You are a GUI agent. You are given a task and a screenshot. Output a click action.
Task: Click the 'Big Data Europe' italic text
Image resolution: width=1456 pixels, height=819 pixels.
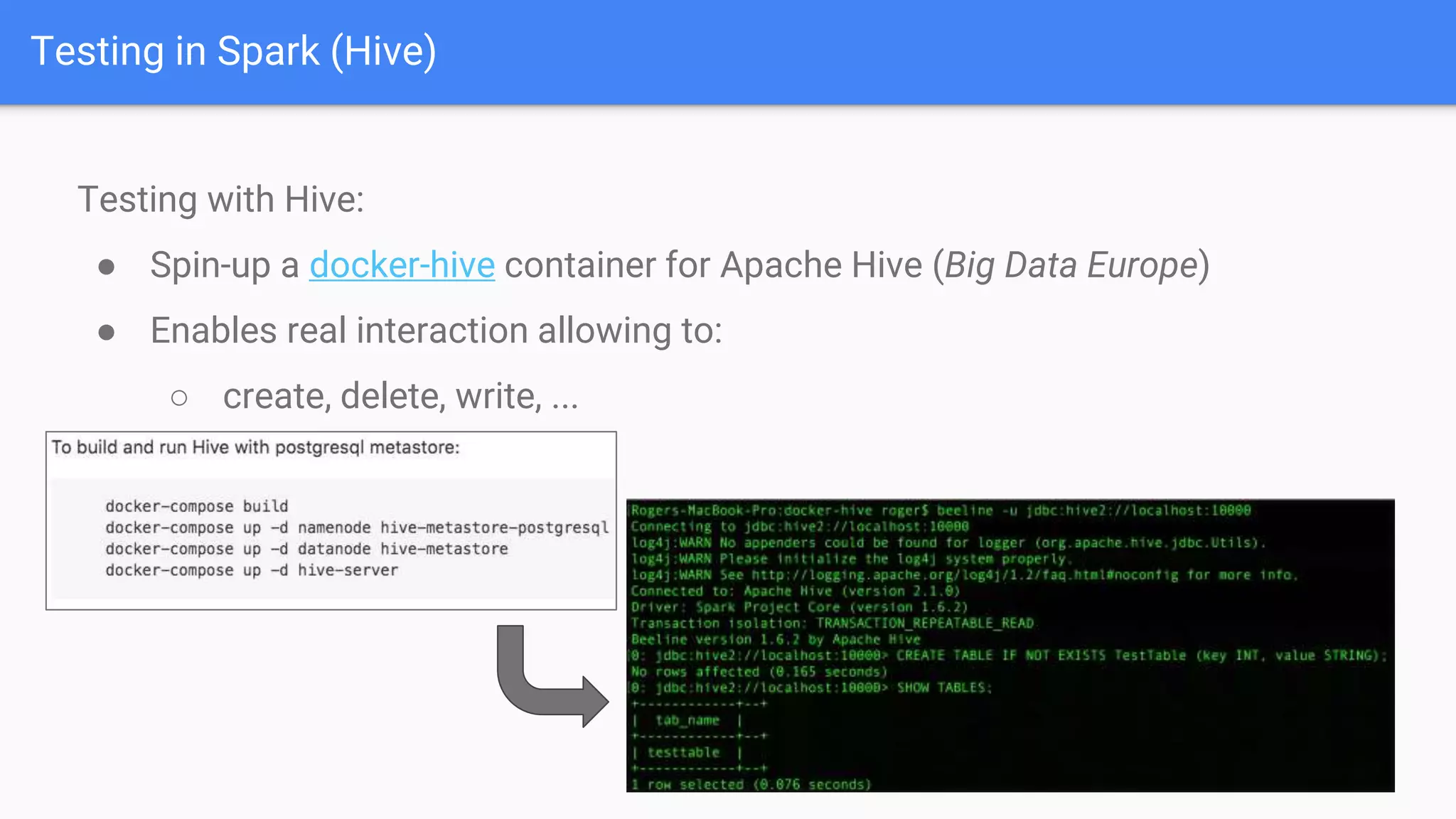(x=1071, y=265)
